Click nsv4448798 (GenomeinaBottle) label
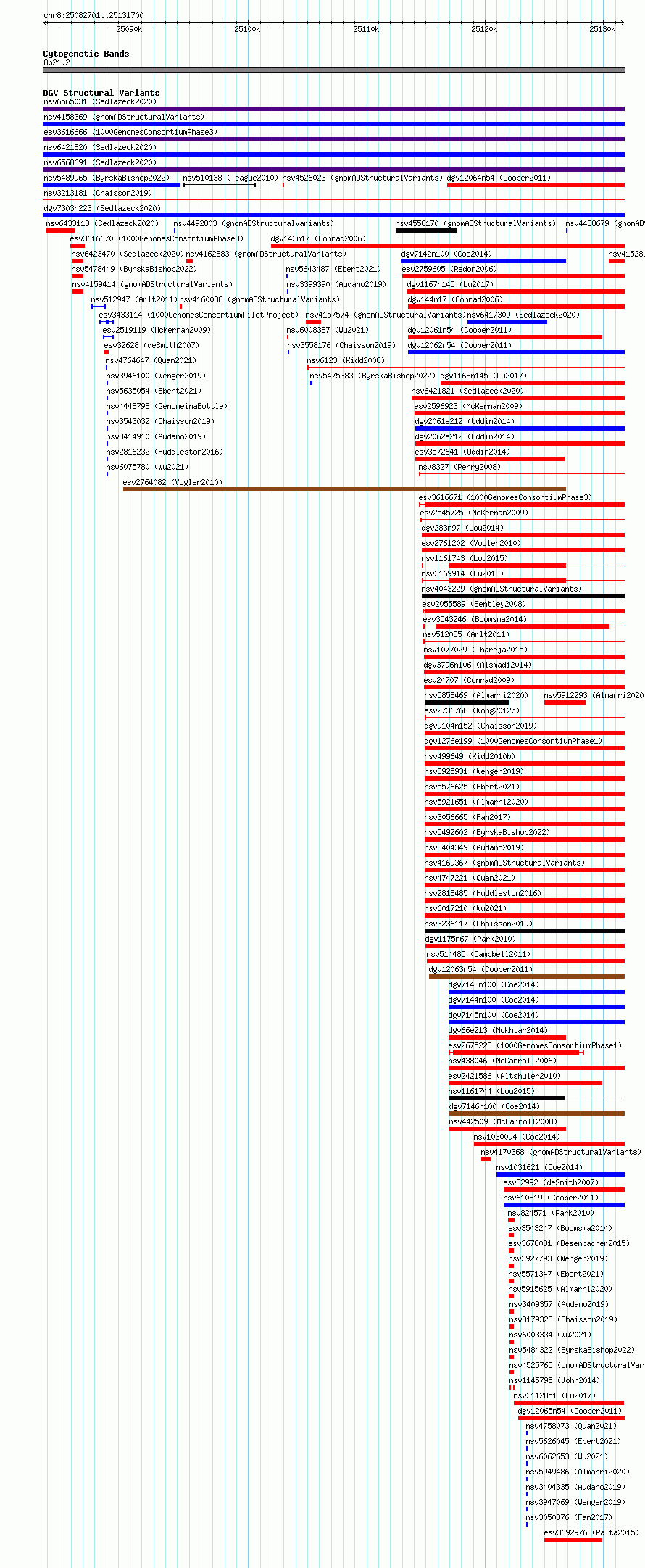Image resolution: width=645 pixels, height=1568 pixels. (x=167, y=406)
